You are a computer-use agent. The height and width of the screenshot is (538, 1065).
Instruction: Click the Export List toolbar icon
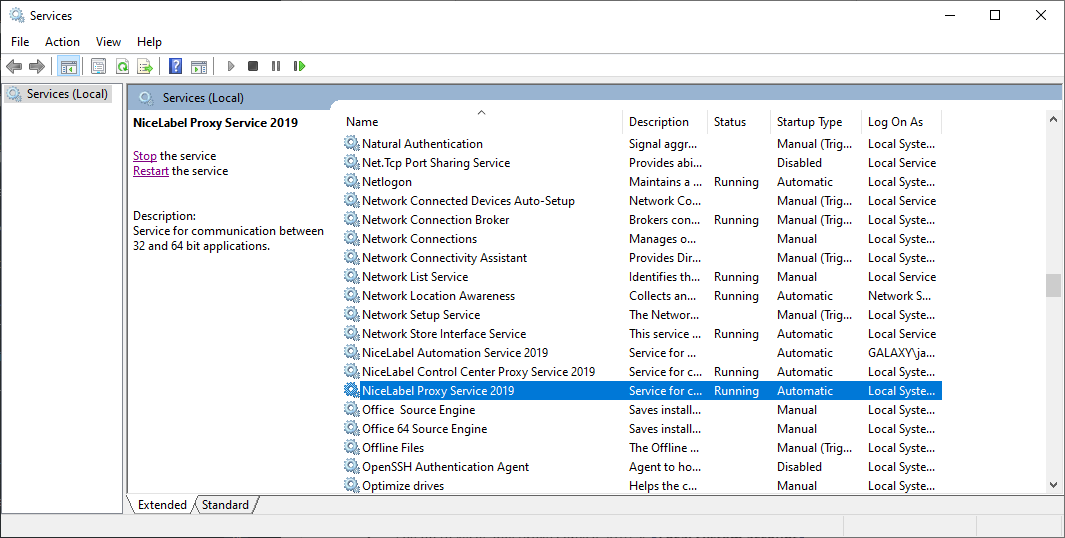point(145,66)
